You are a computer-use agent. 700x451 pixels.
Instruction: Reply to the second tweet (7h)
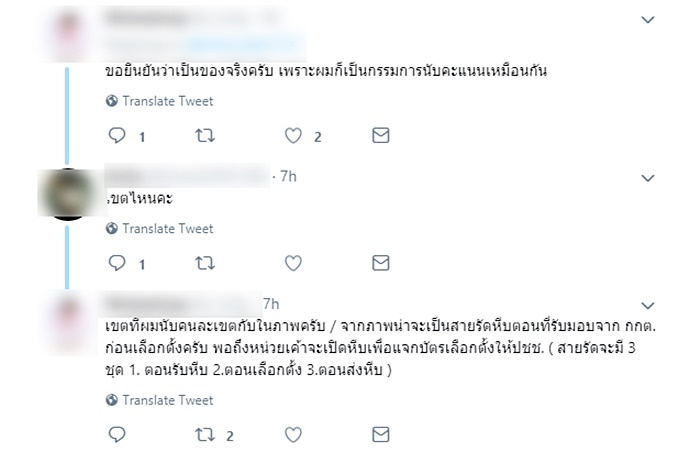[x=116, y=264]
